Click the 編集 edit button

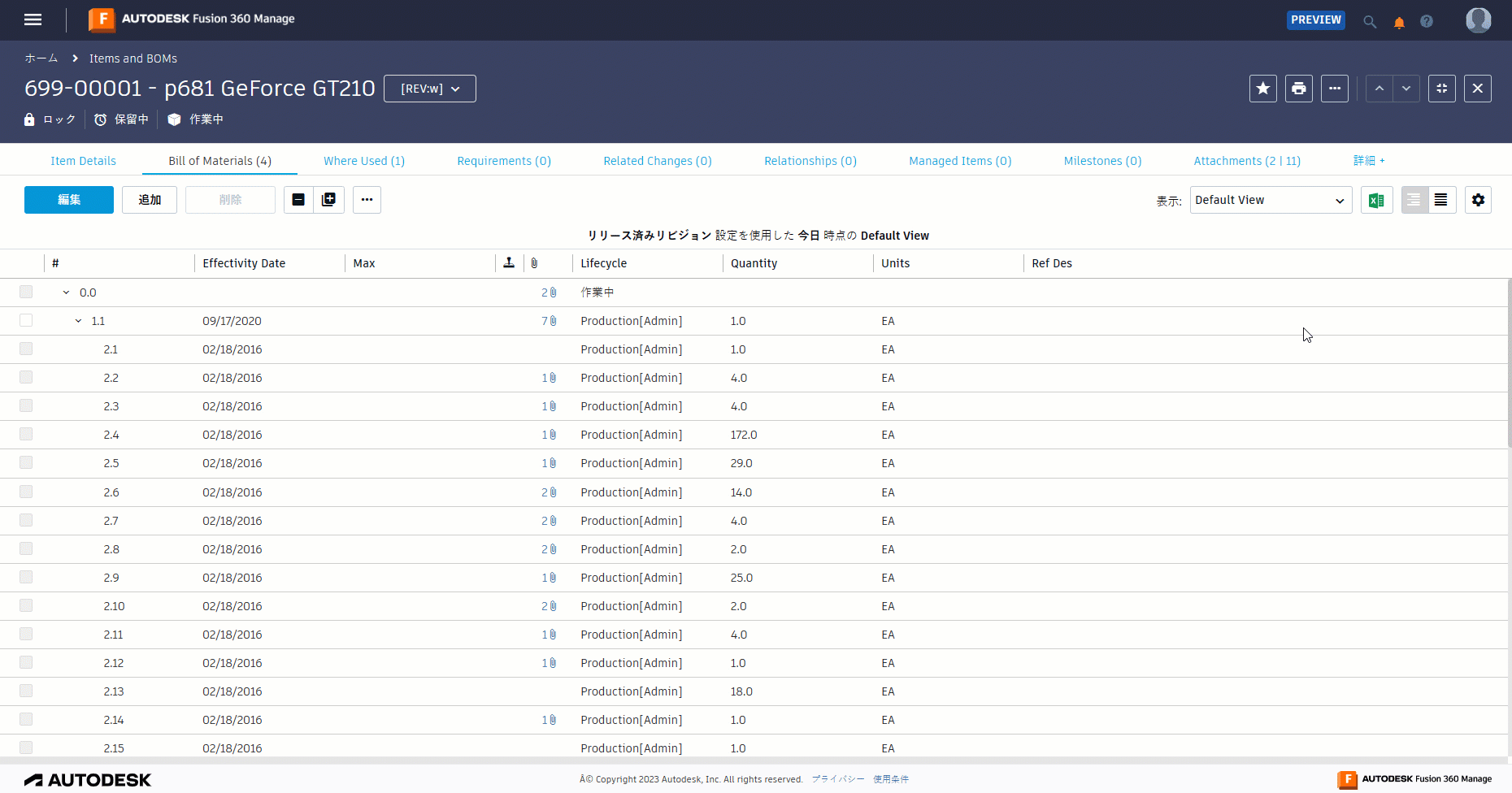[x=69, y=200]
